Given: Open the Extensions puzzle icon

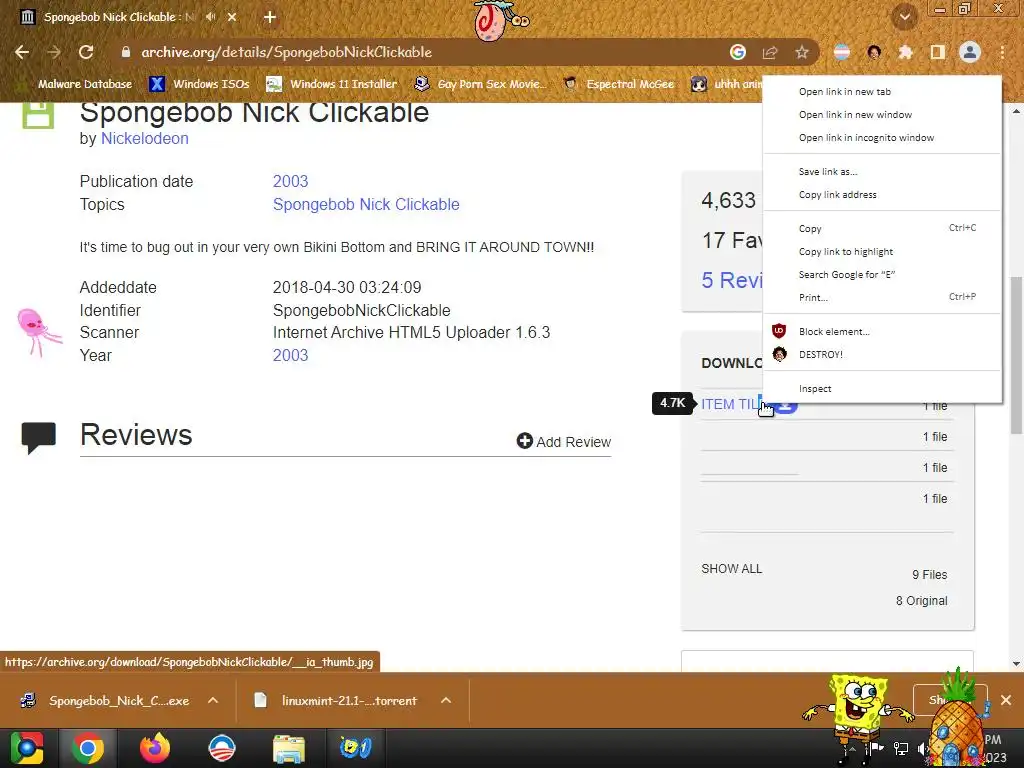Looking at the screenshot, I should click(x=906, y=52).
